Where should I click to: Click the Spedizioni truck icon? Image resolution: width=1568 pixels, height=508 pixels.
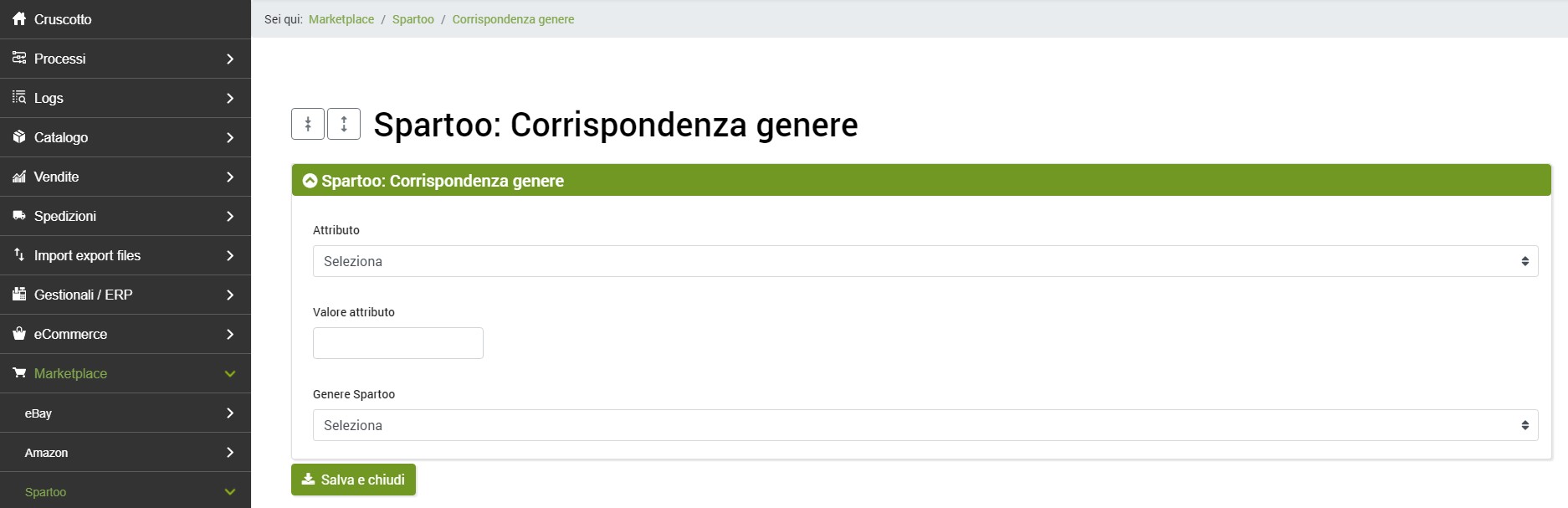point(19,216)
